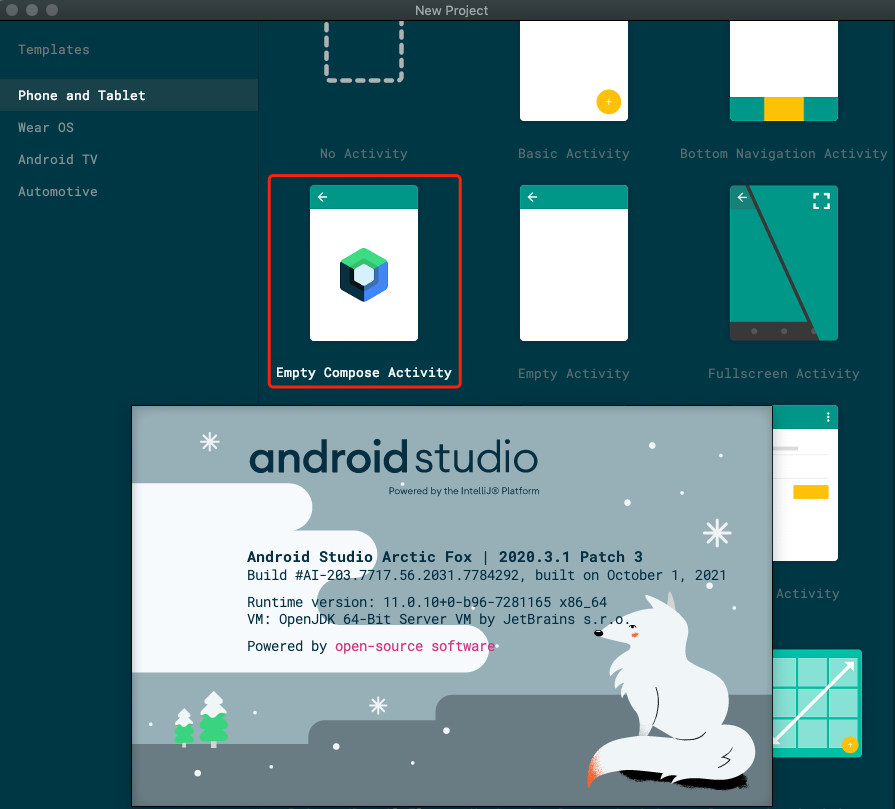Screen dimensions: 895x809
Task: Click the No Activity label
Action: (364, 154)
